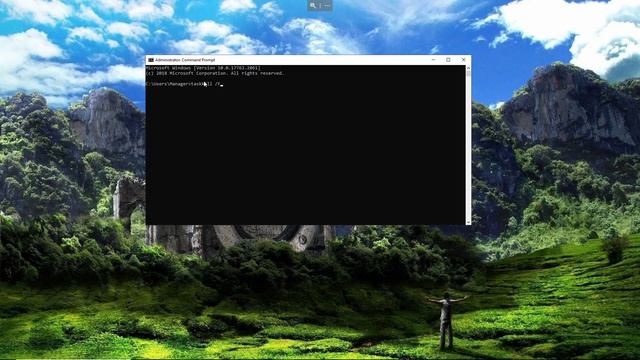Click the scroll up arrow in Command Prompt

pos(468,67)
